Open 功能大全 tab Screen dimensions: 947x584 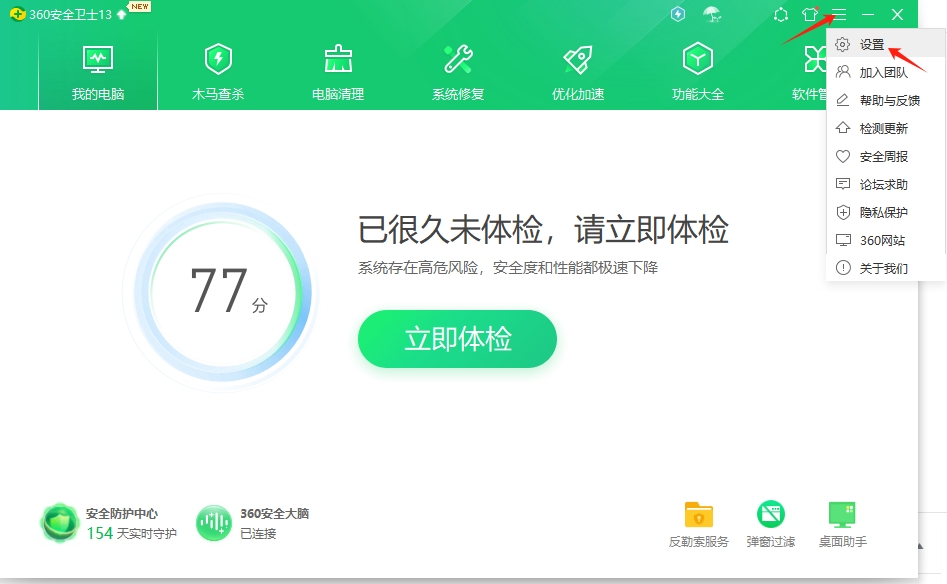click(x=698, y=73)
